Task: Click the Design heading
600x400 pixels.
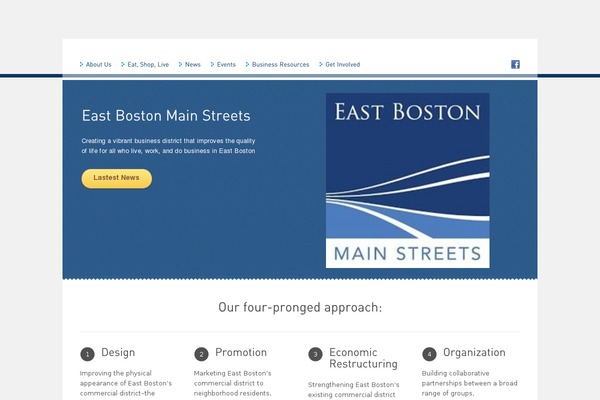Action: (x=118, y=352)
